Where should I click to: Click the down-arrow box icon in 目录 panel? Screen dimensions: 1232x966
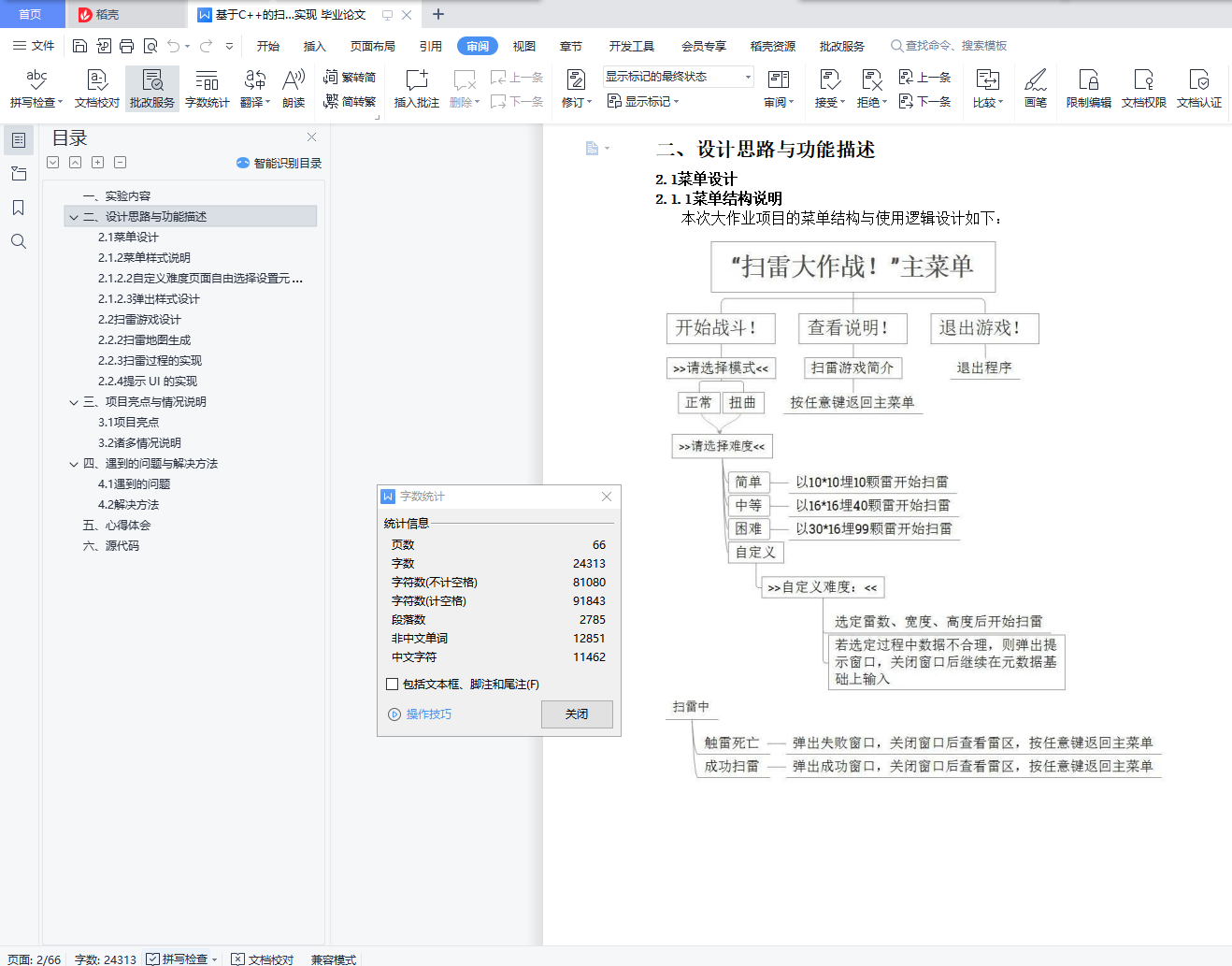pos(53,162)
